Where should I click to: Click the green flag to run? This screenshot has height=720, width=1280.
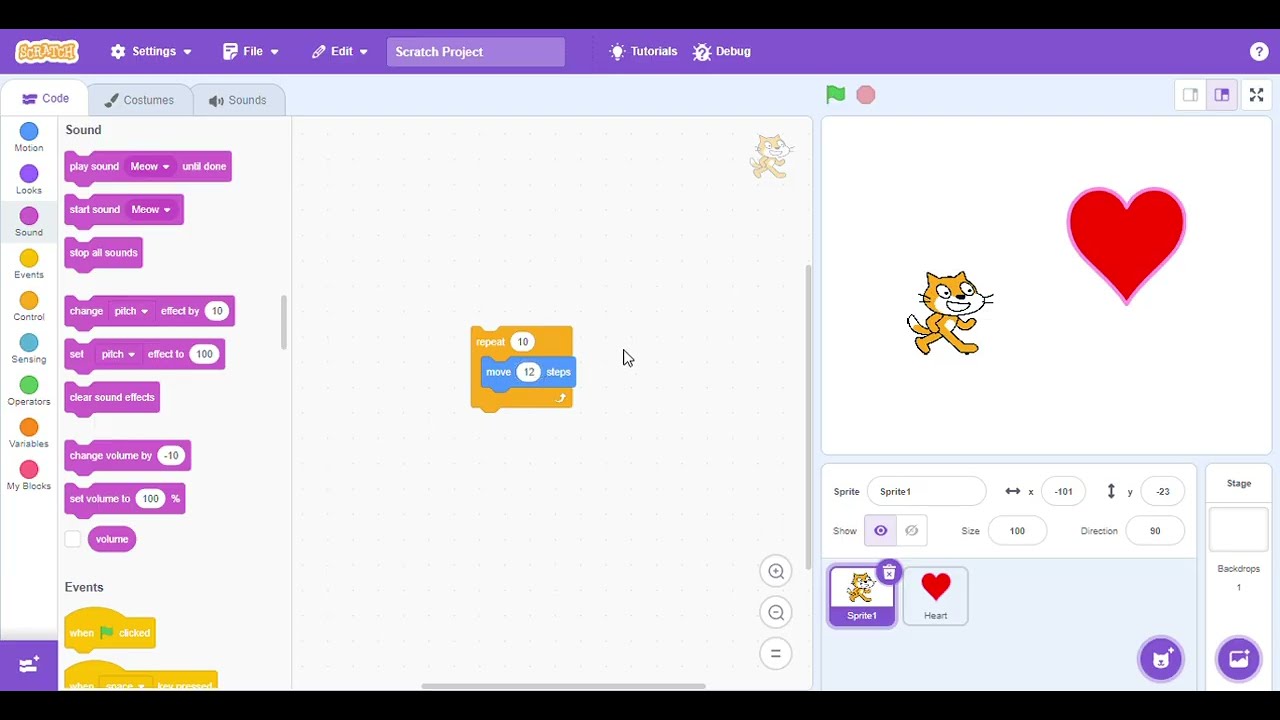tap(836, 95)
